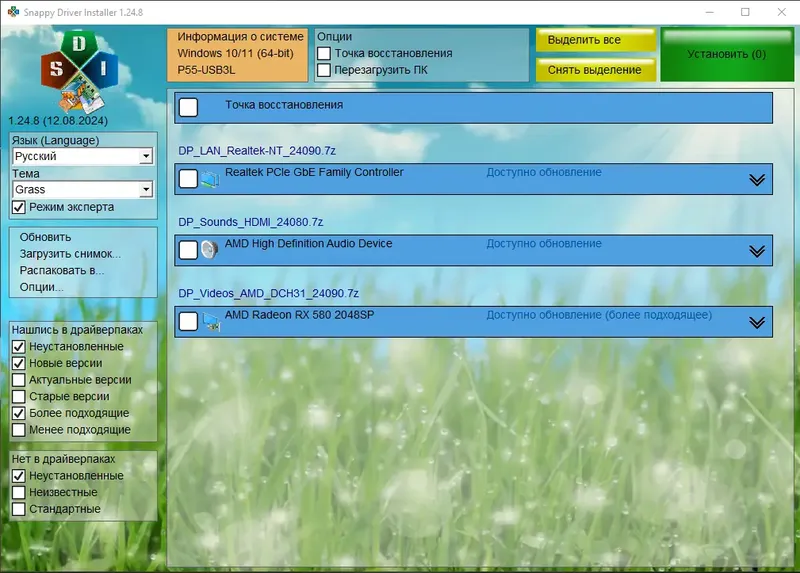The width and height of the screenshot is (800, 573).
Task: Check the large Точка восстановления row checkbox
Action: [188, 107]
